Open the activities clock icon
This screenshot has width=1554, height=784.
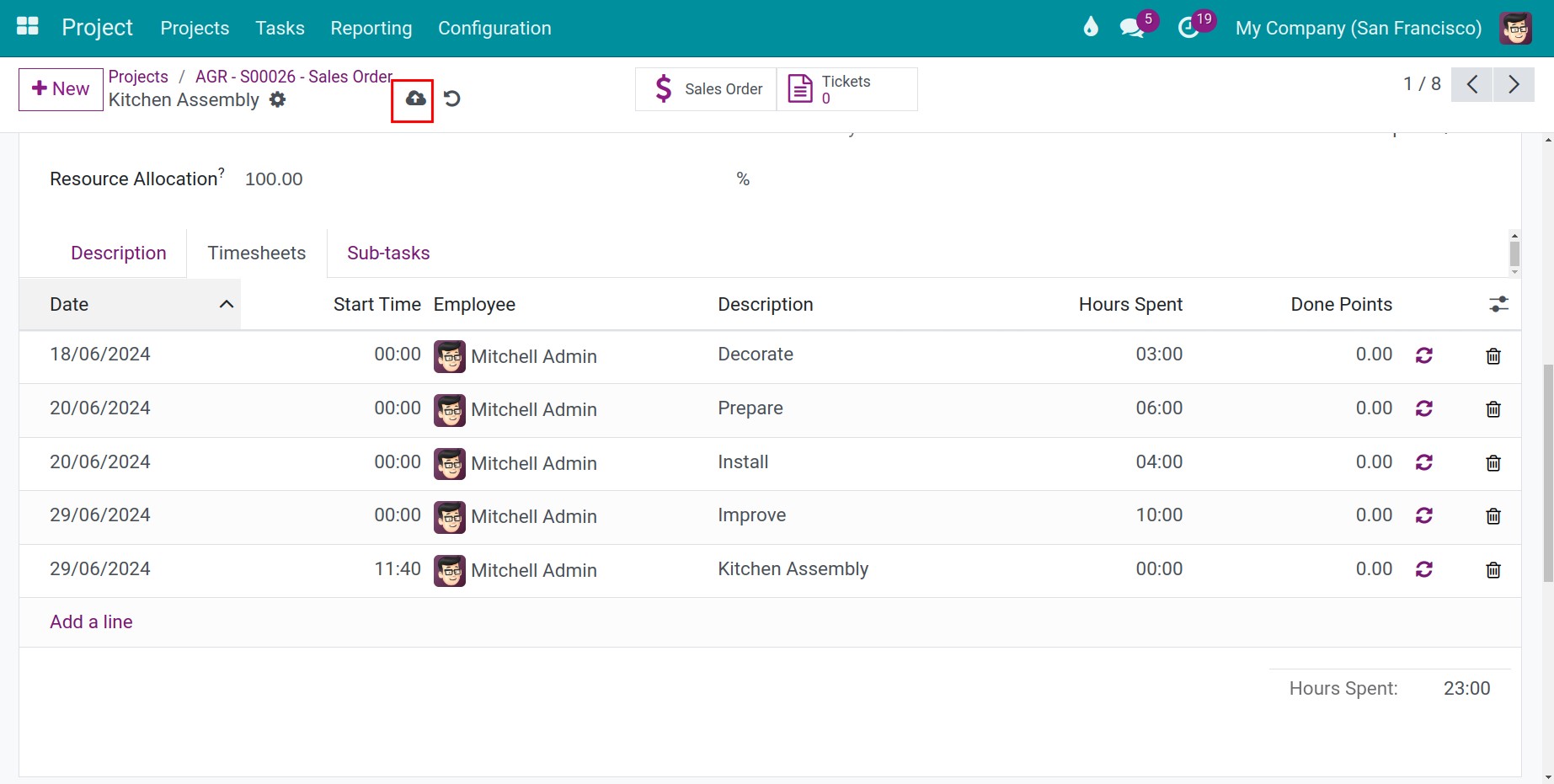coord(1188,28)
